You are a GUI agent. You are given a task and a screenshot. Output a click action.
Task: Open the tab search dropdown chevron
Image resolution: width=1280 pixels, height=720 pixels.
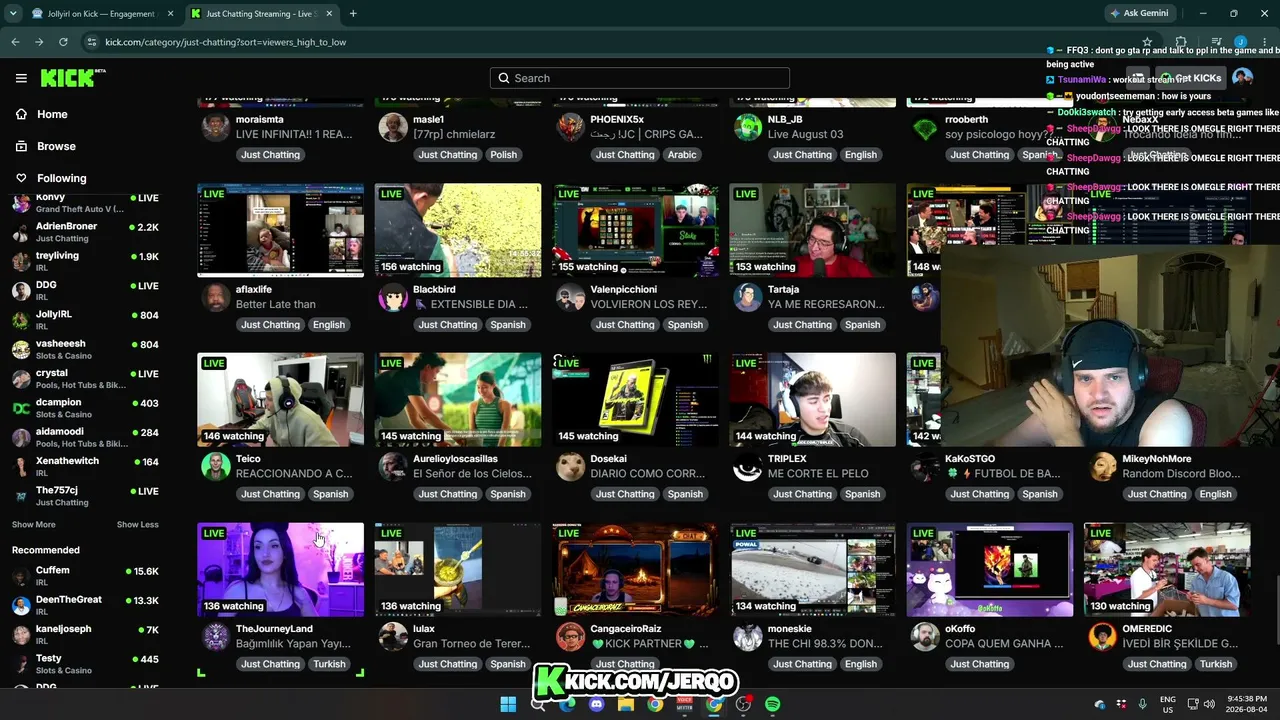[x=13, y=14]
